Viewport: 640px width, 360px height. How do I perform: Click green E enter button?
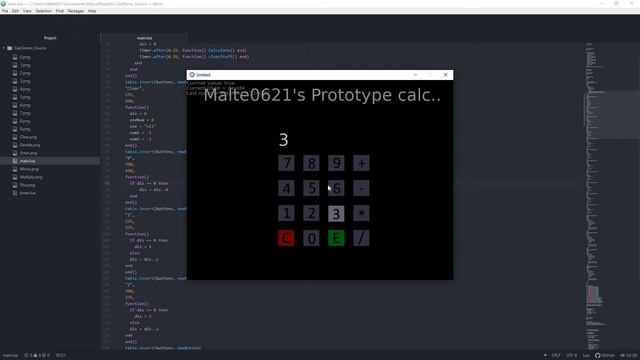(336, 238)
